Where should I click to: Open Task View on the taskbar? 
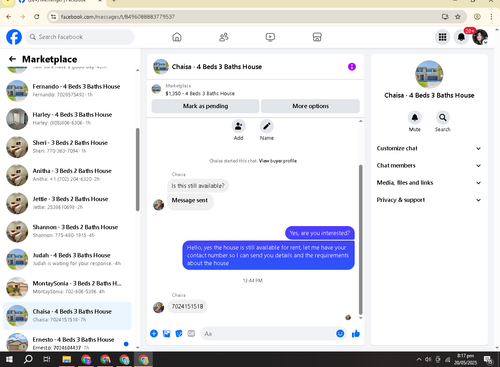pyautogui.click(x=47, y=359)
